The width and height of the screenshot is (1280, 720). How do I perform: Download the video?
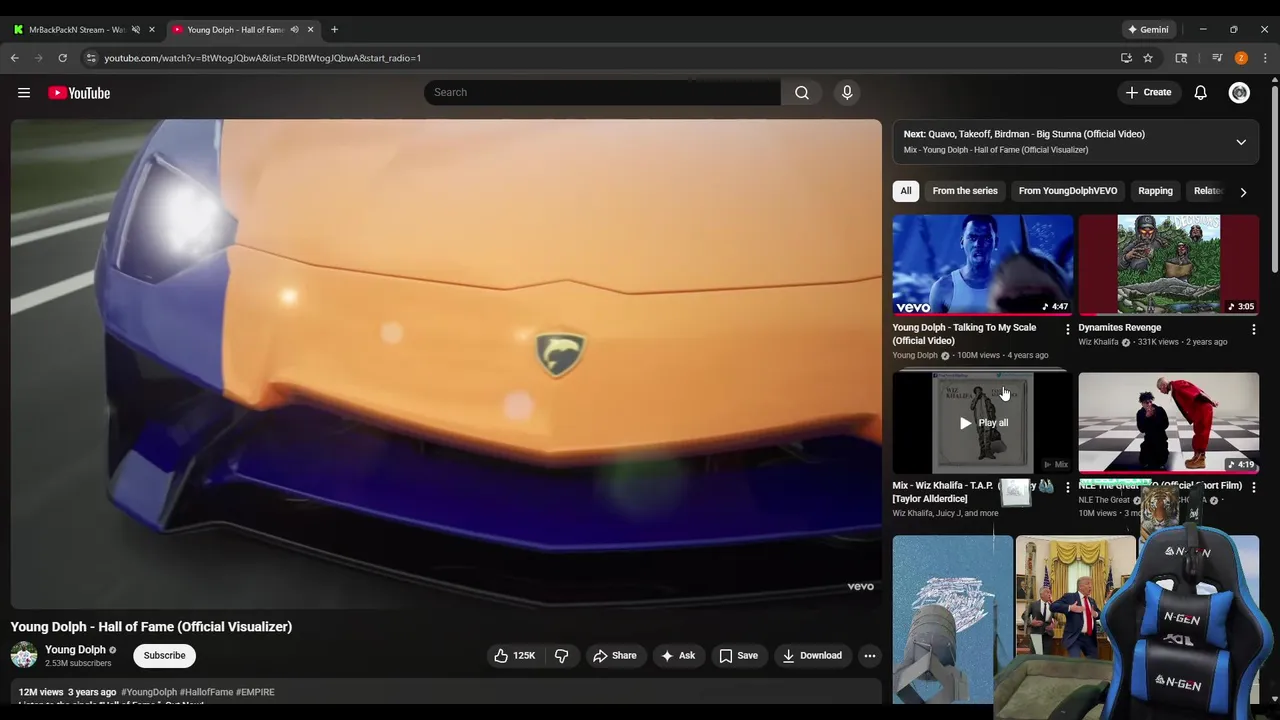[812, 655]
